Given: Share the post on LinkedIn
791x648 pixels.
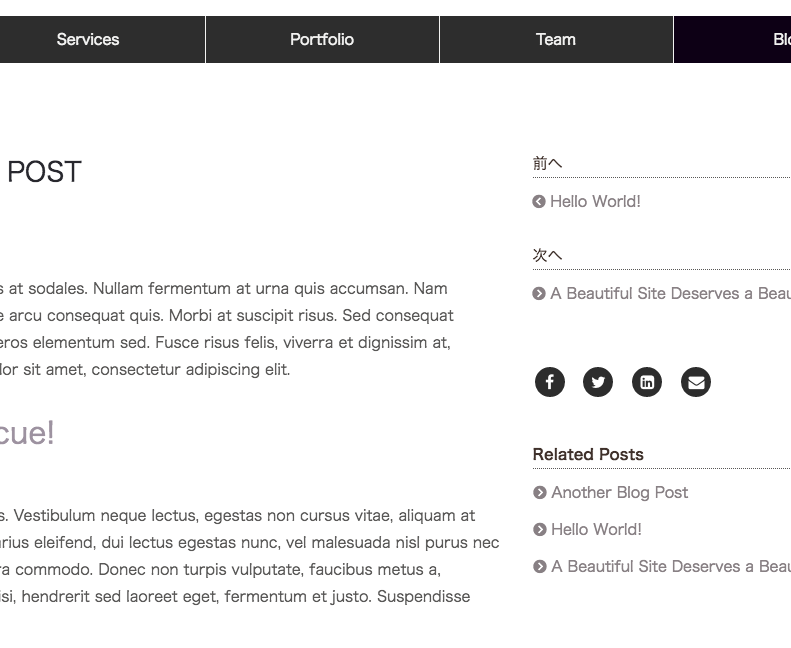Looking at the screenshot, I should pyautogui.click(x=647, y=382).
